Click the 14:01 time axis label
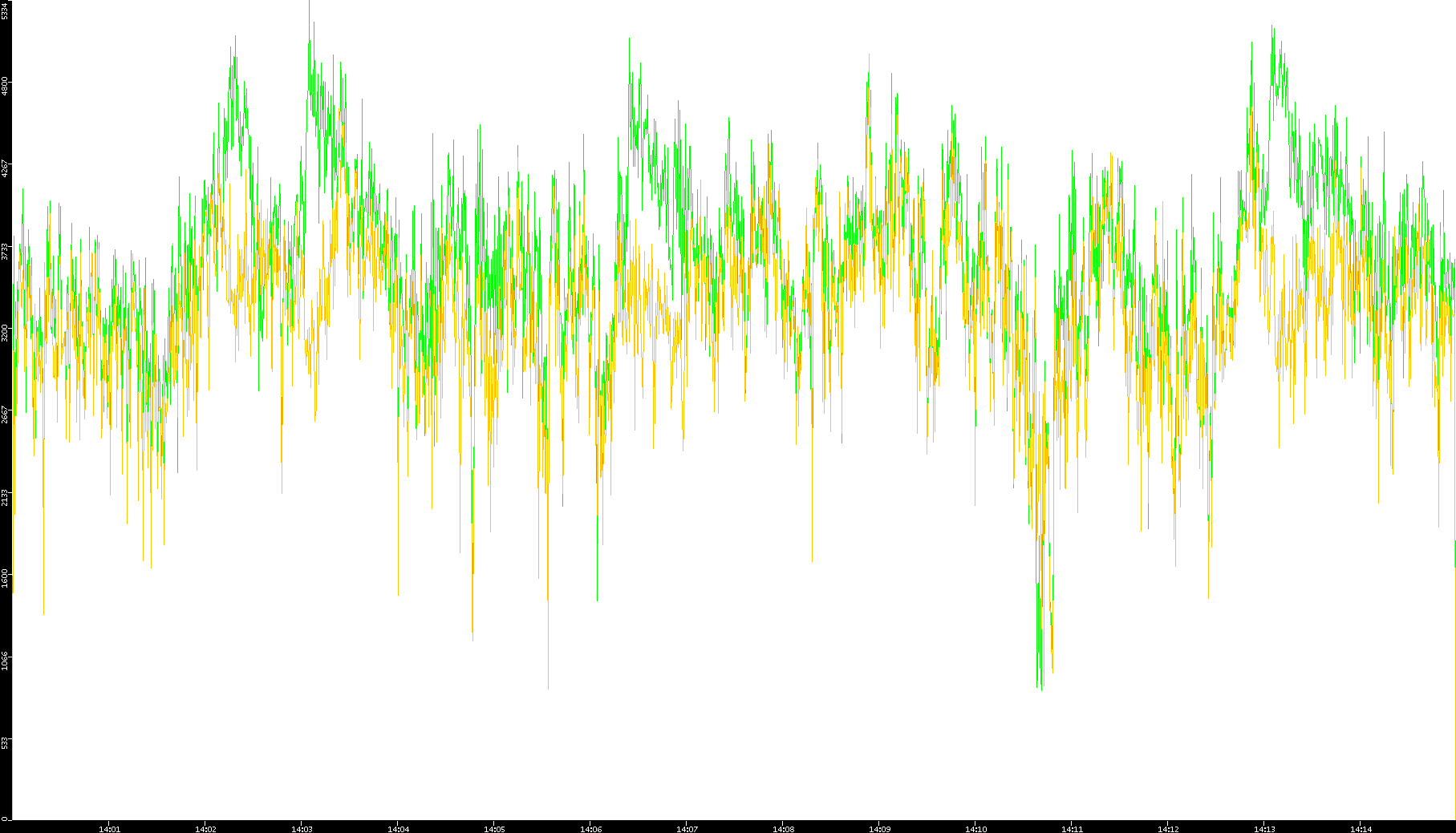 pos(109,829)
